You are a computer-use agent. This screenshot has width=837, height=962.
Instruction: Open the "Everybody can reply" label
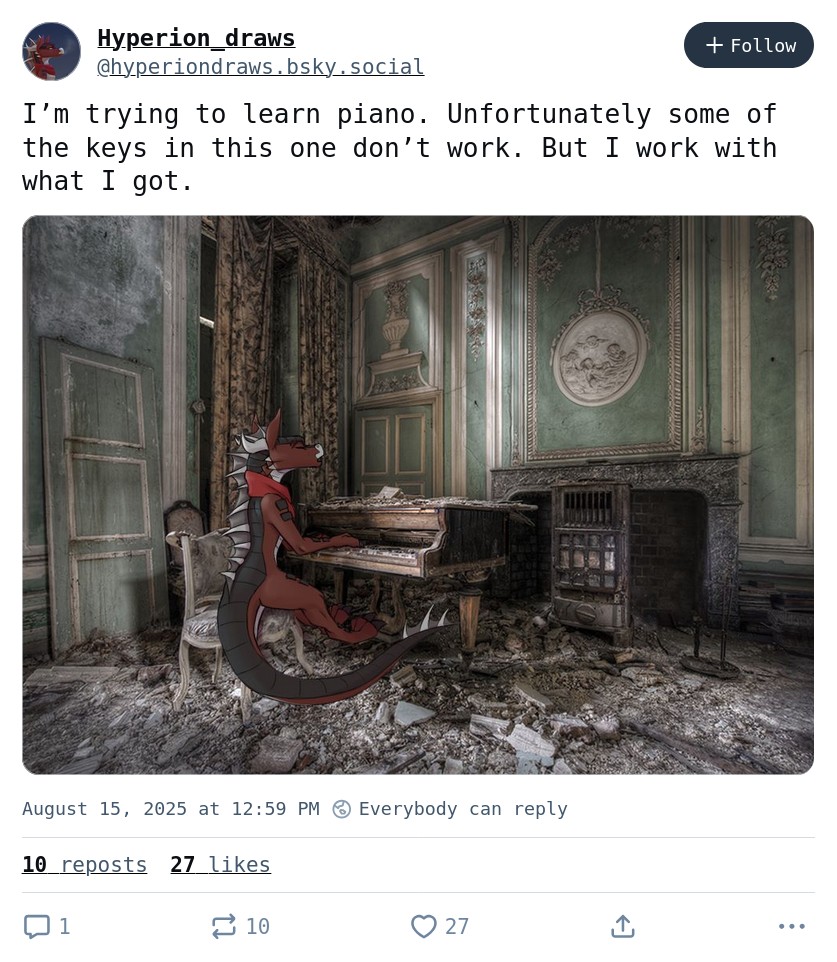463,809
